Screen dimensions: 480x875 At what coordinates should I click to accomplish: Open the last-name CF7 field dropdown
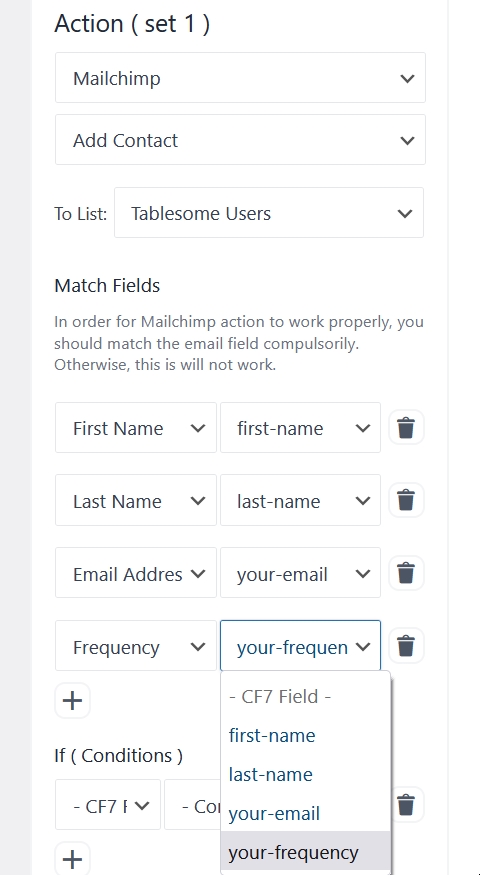pos(300,500)
